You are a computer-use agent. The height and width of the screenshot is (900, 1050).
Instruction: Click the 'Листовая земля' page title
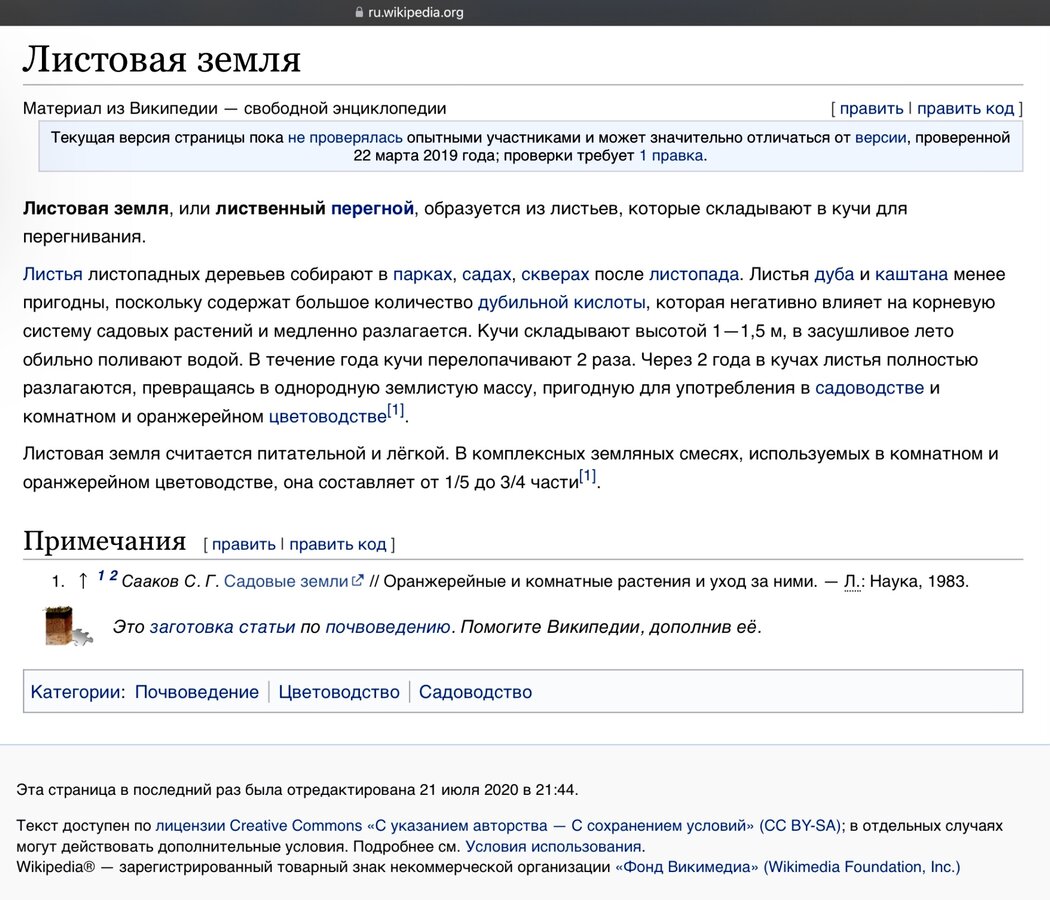tap(161, 59)
